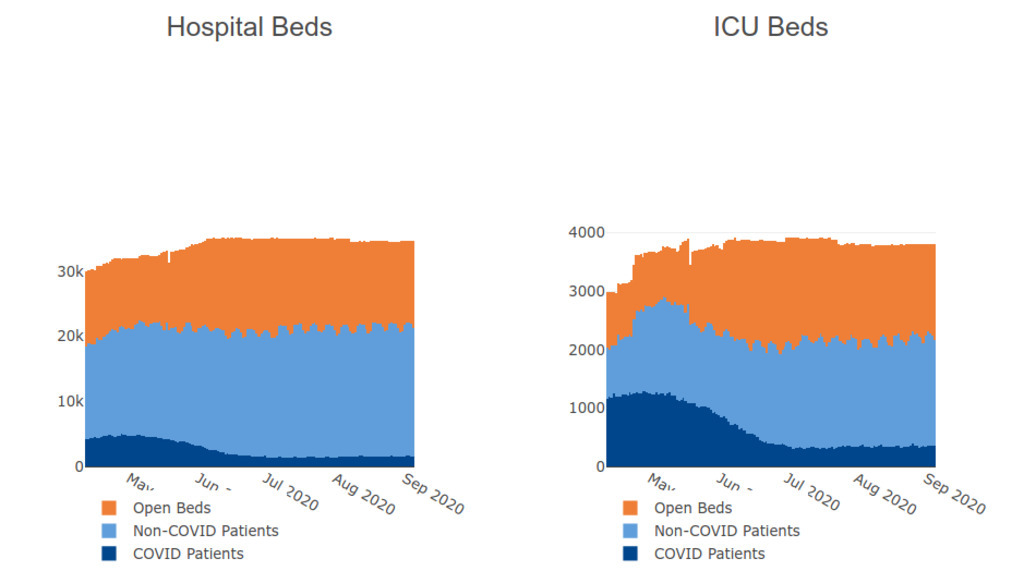Select Sep 2020 axis label on Hospital Beds chart

pyautogui.click(x=434, y=493)
